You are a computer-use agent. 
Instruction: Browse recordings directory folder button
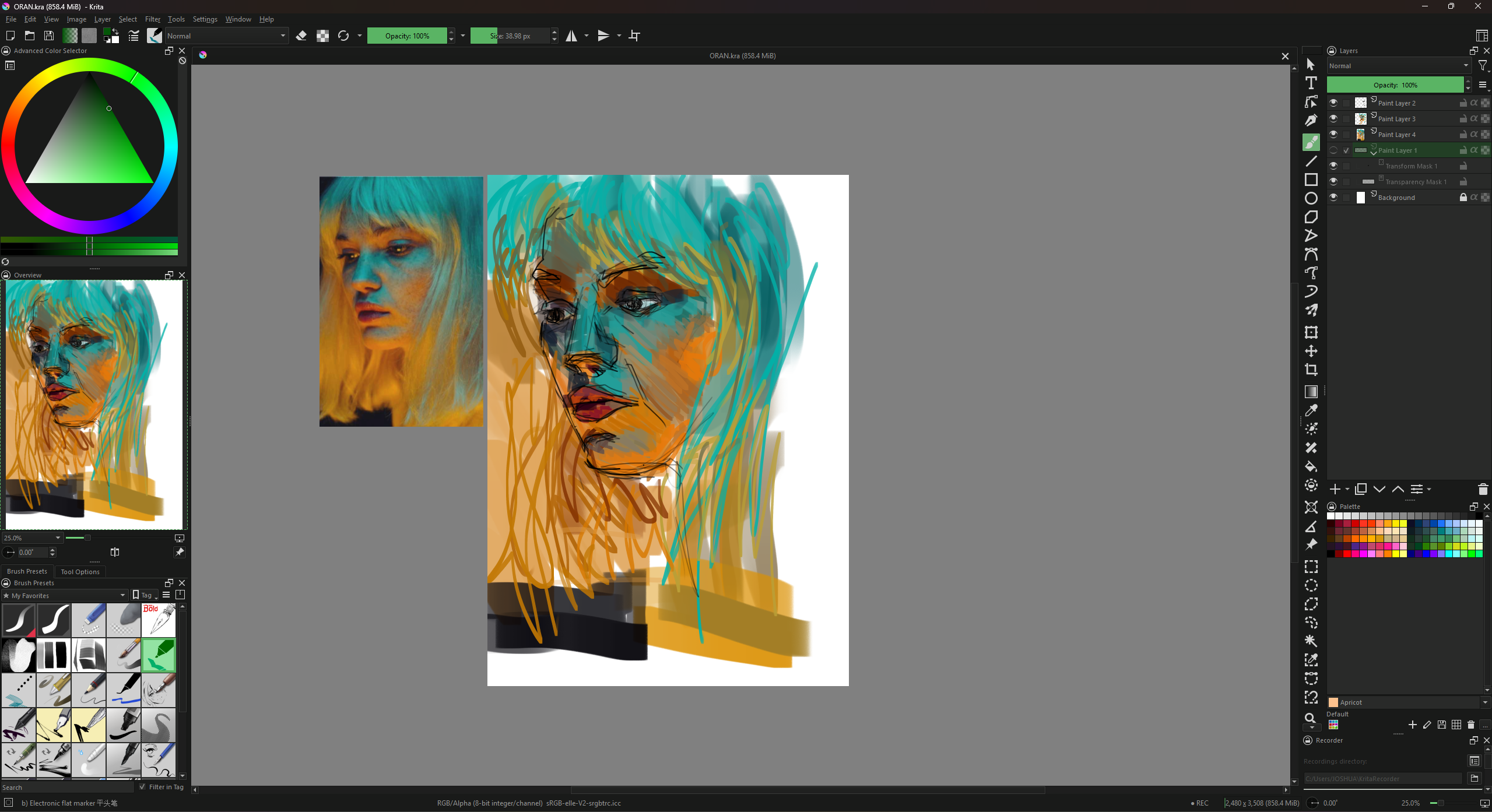1475,778
